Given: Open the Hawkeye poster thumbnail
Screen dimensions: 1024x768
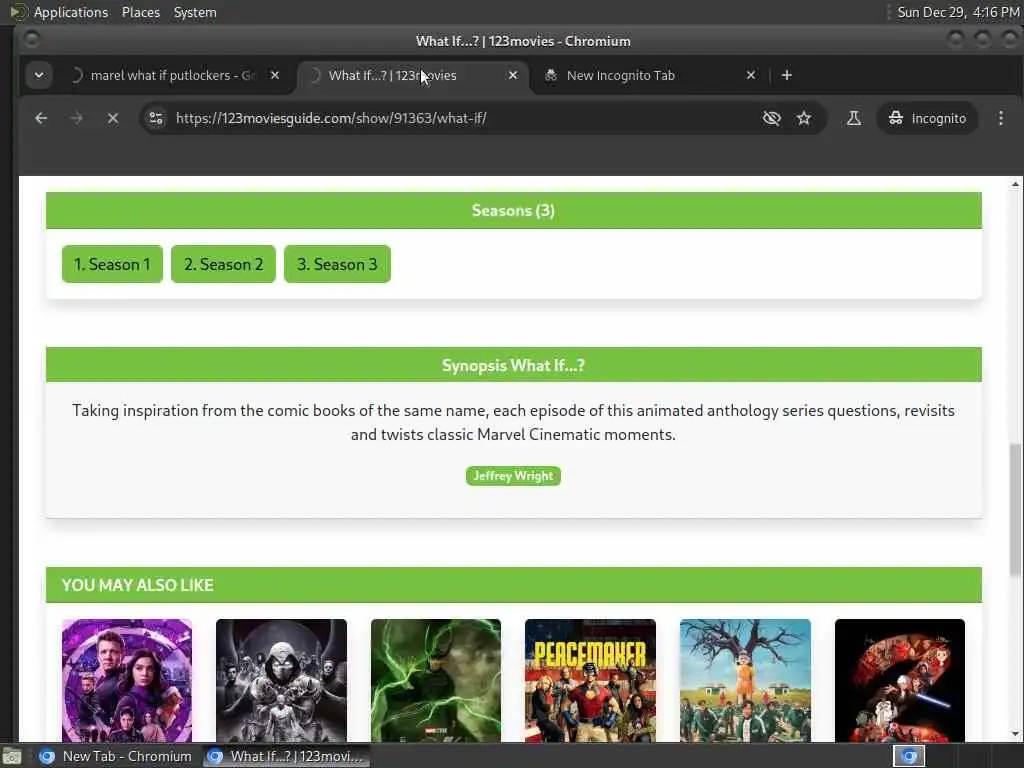Looking at the screenshot, I should pos(127,680).
